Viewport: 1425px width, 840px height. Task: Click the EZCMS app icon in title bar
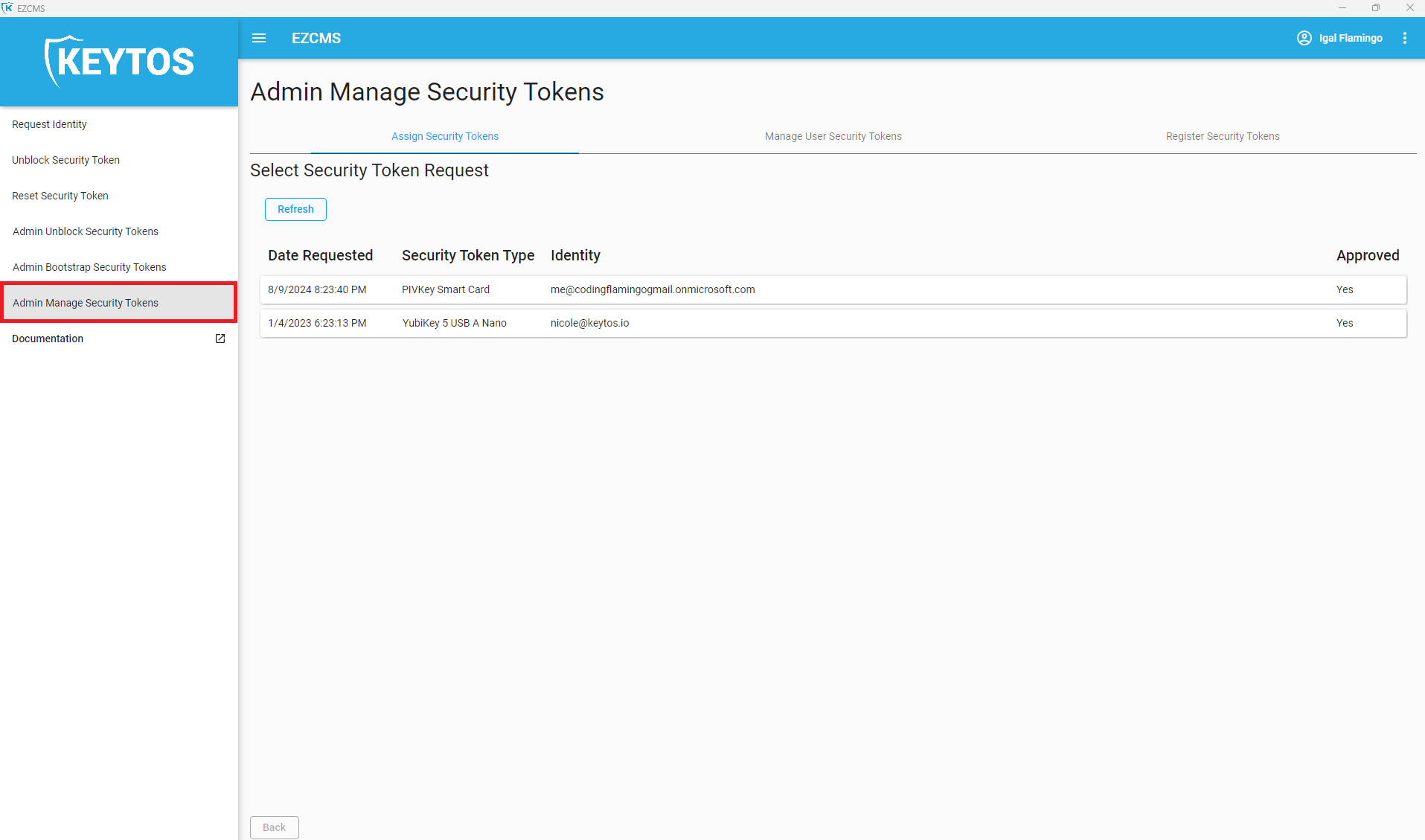click(7, 7)
